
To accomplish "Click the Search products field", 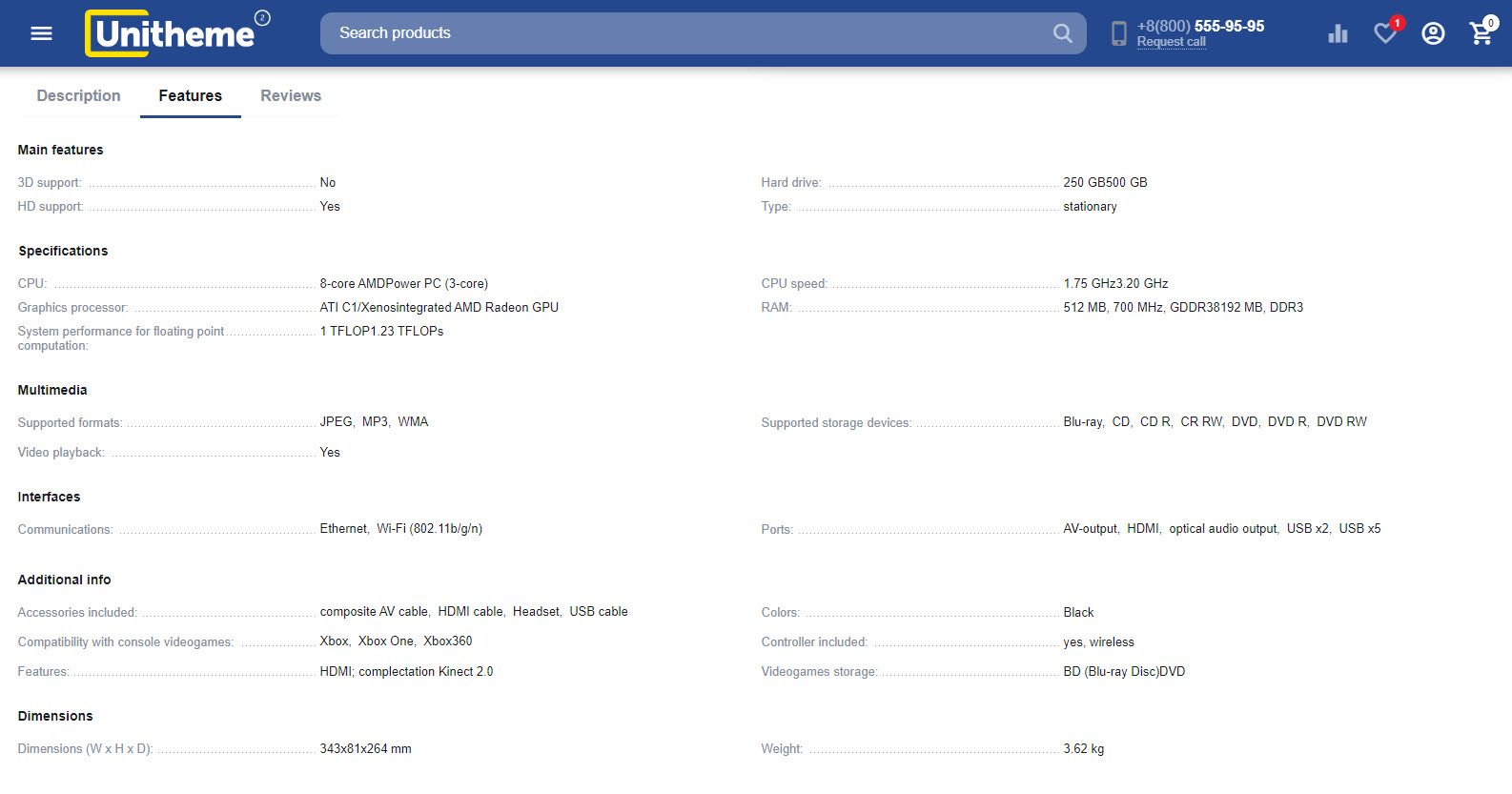I will (x=703, y=33).
